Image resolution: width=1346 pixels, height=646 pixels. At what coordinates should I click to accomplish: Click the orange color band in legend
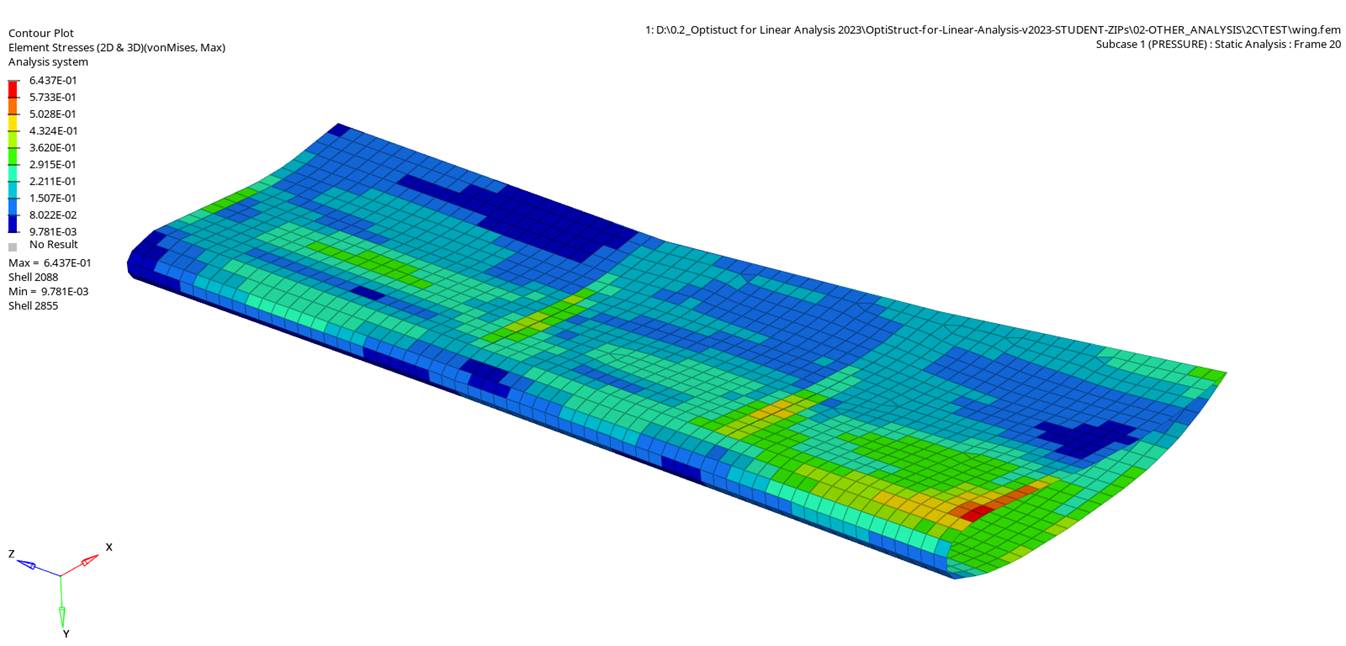click(13, 105)
